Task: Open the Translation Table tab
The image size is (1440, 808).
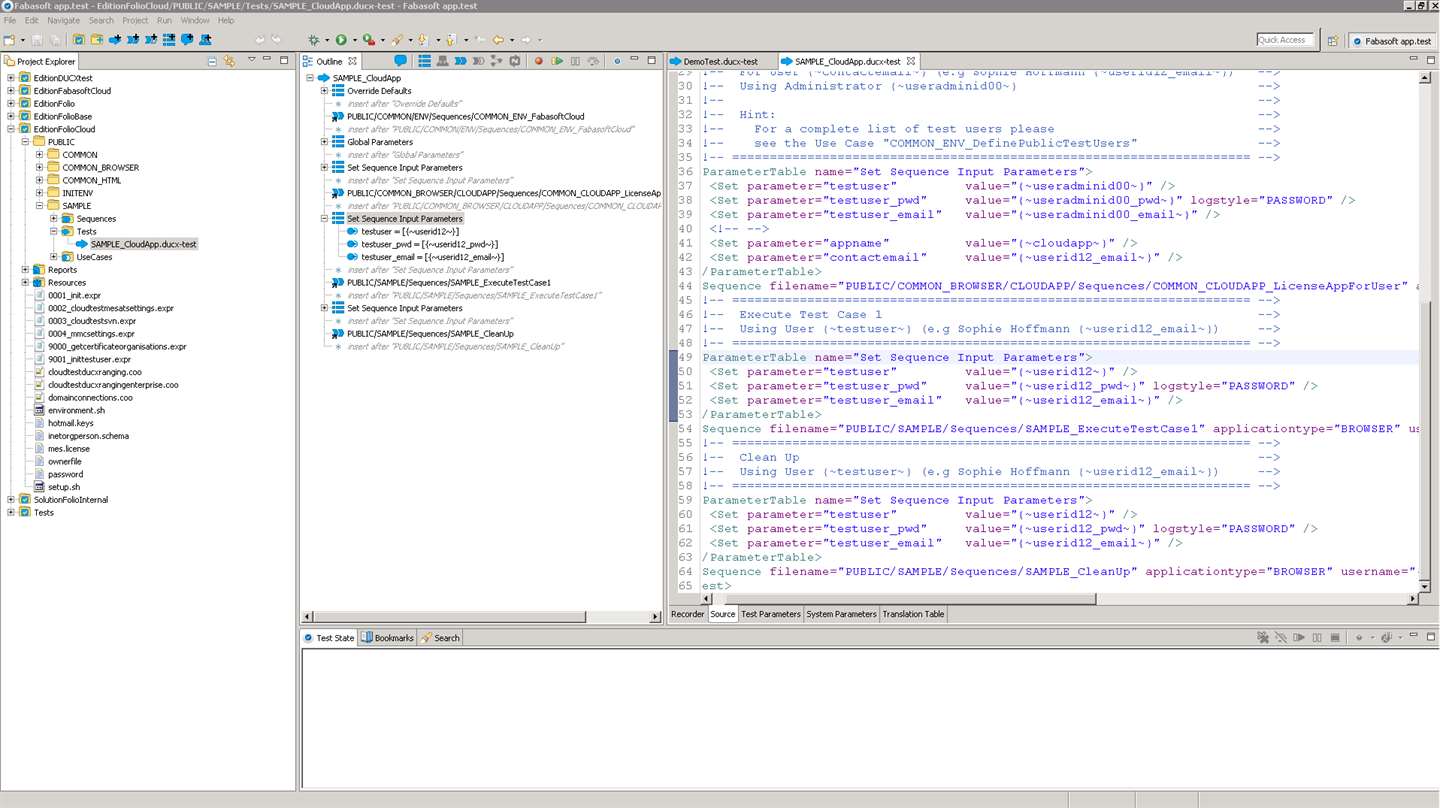Action: (x=913, y=614)
